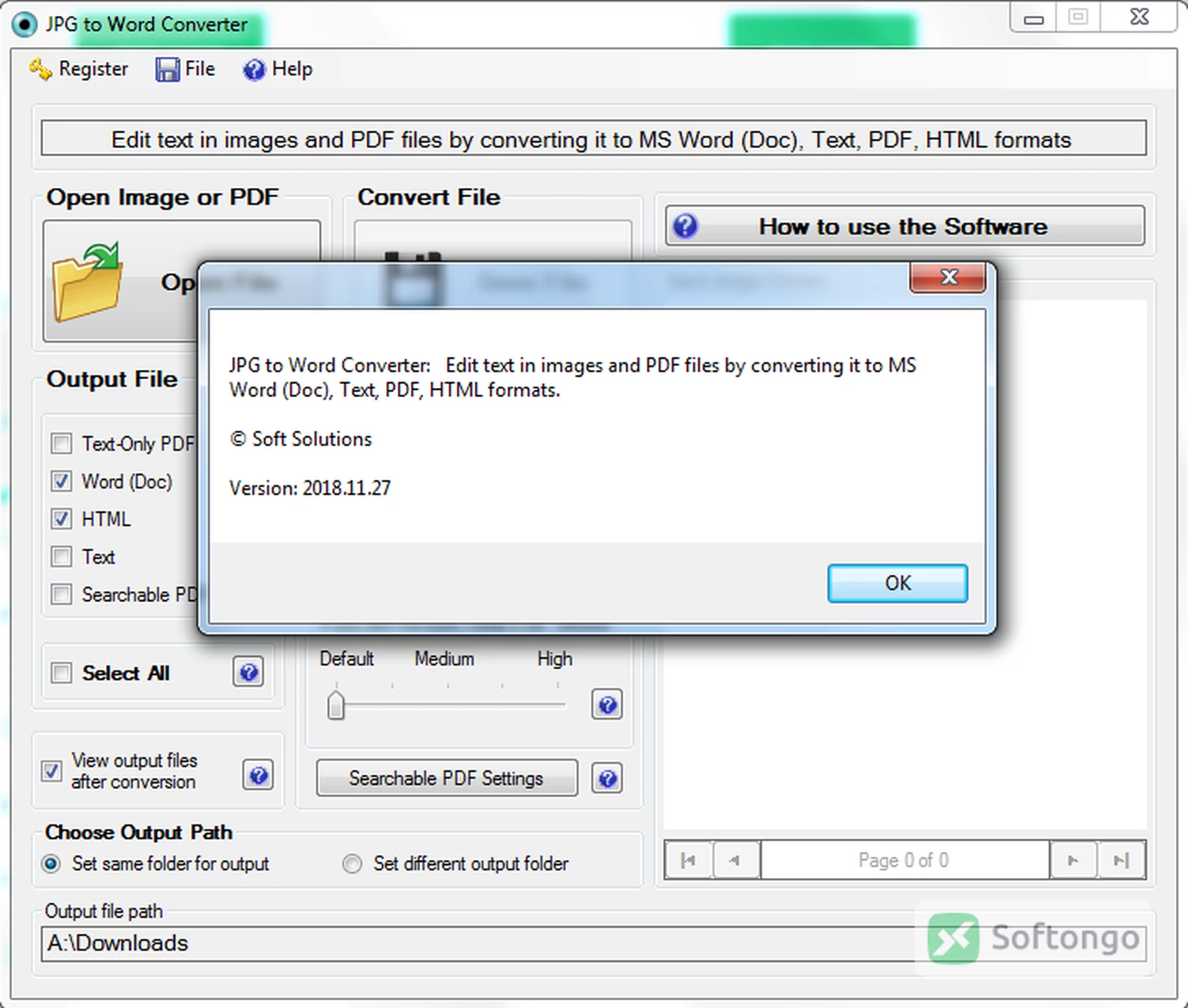The height and width of the screenshot is (1008, 1188).
Task: Click the Version: 2018.11.27 text
Action: point(310,488)
